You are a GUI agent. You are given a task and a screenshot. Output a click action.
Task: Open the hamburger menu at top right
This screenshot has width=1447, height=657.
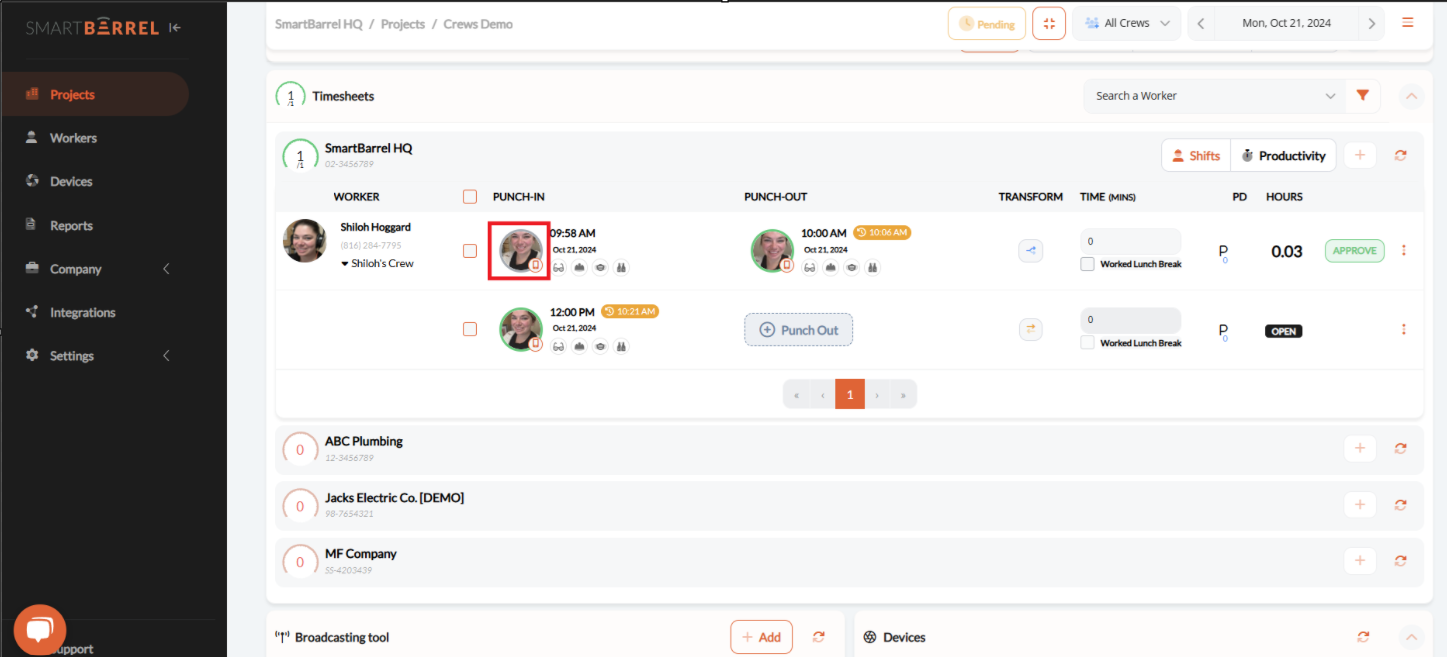[1408, 23]
